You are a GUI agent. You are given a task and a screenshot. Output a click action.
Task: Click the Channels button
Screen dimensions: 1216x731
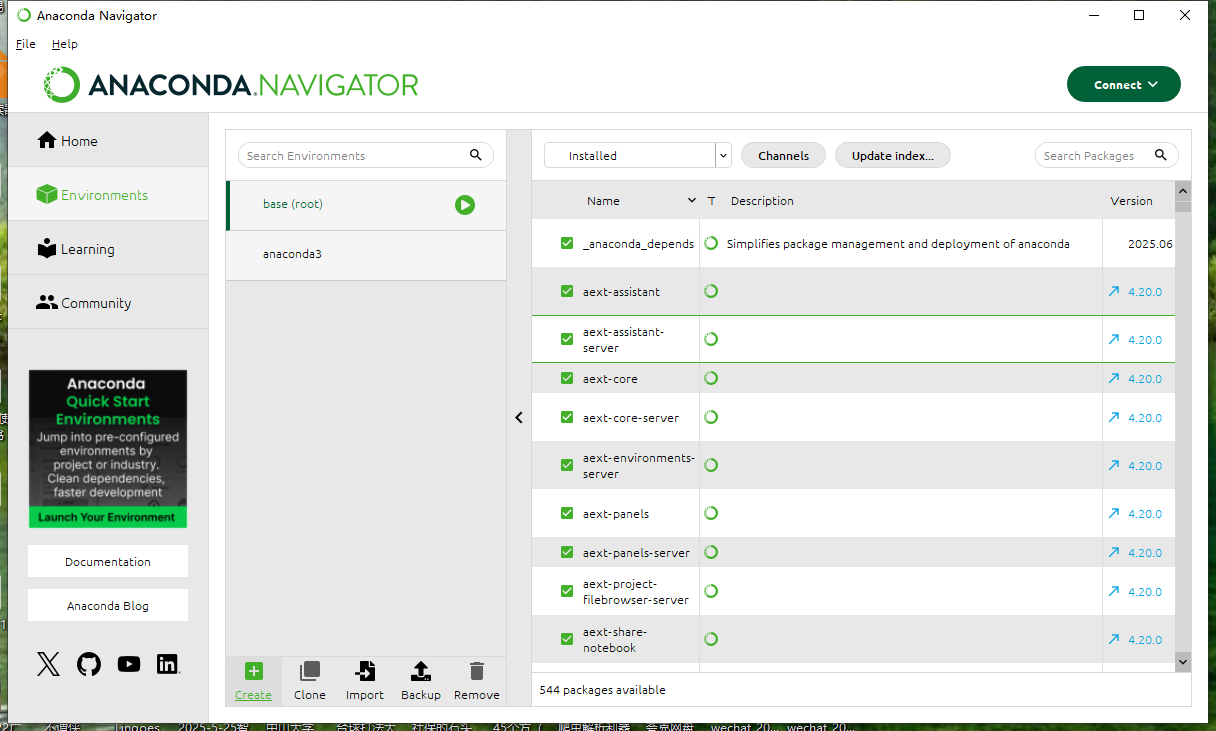[783, 155]
